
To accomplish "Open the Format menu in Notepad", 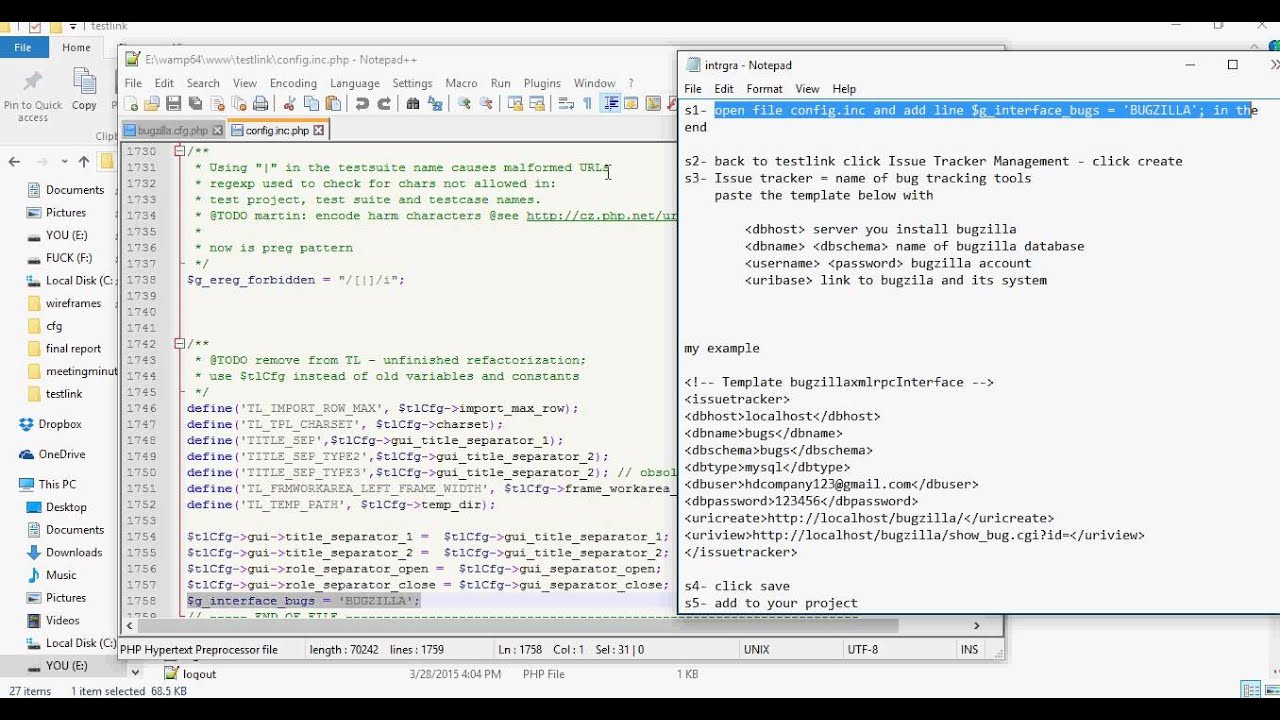I will tap(764, 89).
